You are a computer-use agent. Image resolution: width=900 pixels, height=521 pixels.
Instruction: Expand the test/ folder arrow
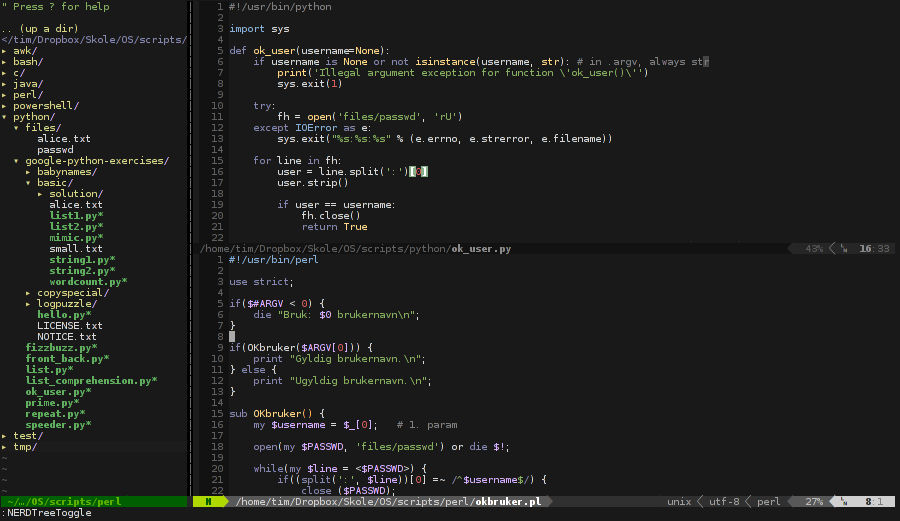click(x=4, y=436)
